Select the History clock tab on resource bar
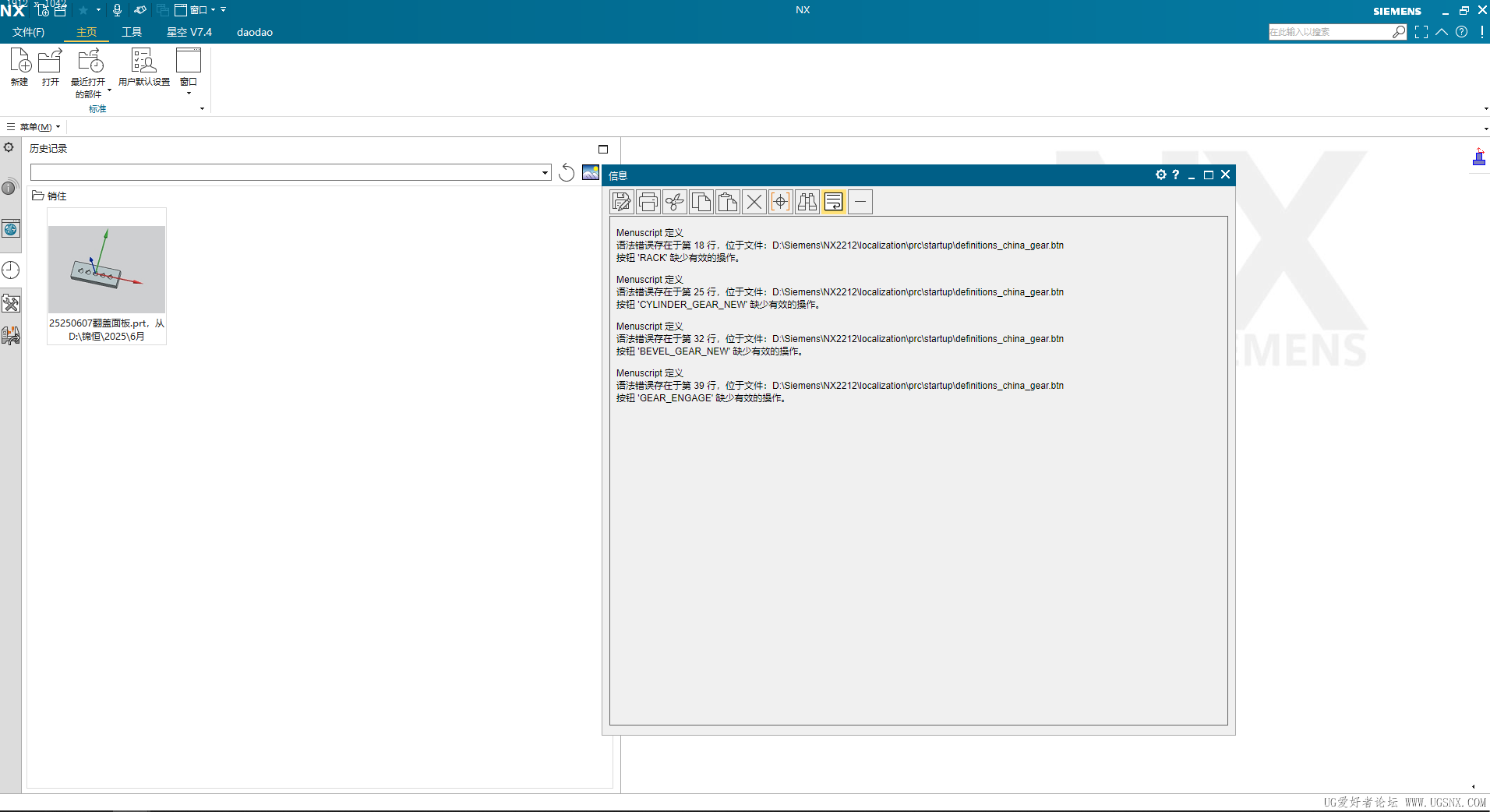The width and height of the screenshot is (1490, 812). (11, 270)
